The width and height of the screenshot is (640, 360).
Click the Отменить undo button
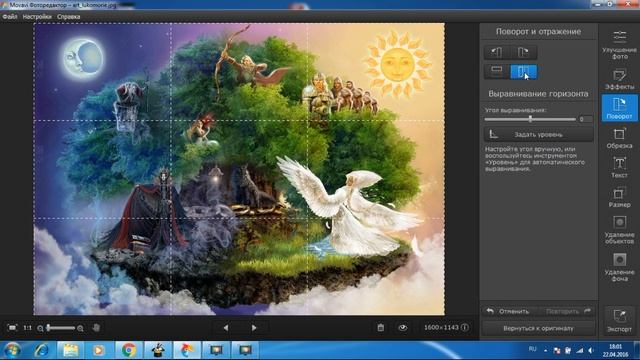coord(509,311)
